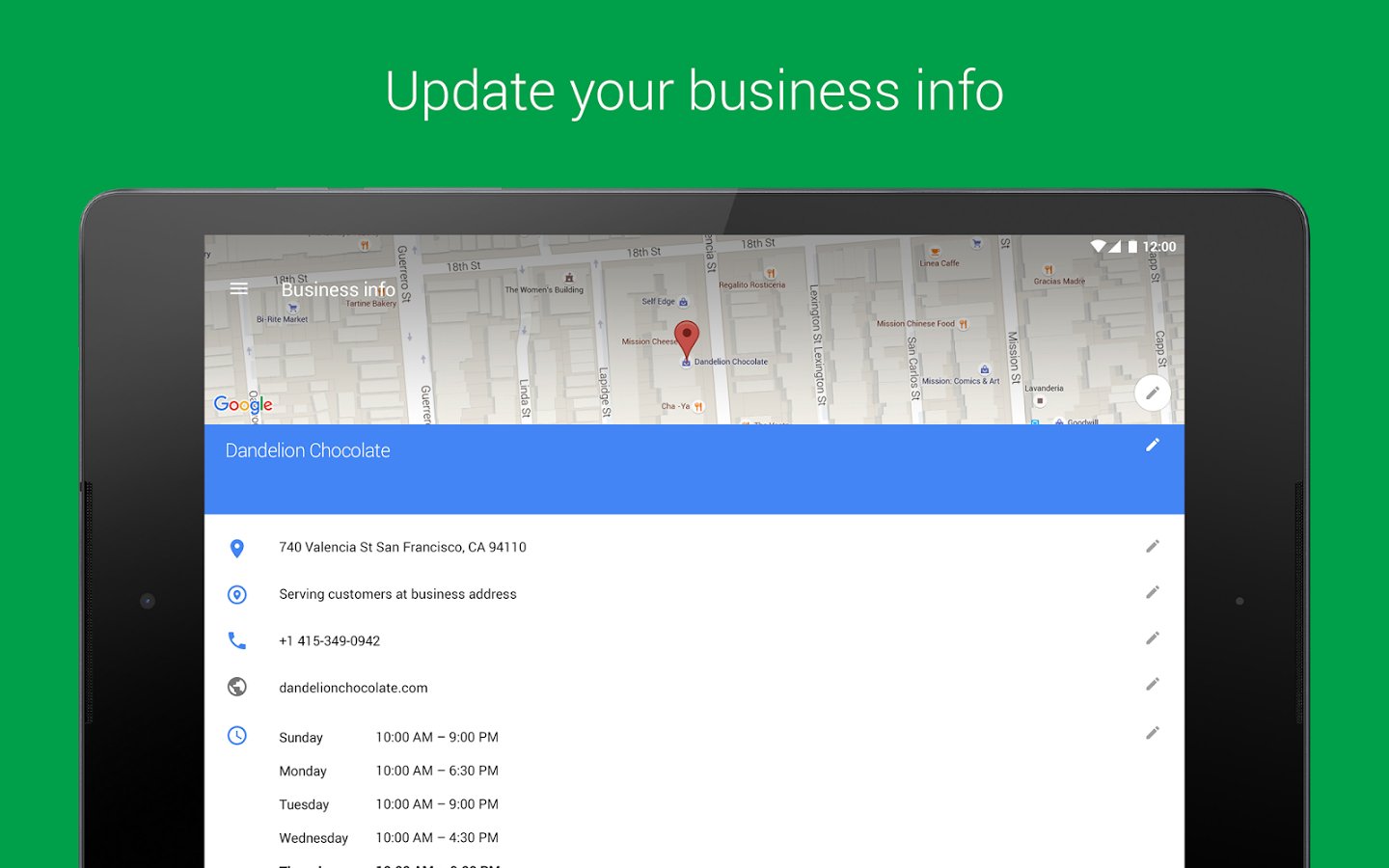The height and width of the screenshot is (868, 1389).
Task: Tap the phone handset icon
Action: pyautogui.click(x=237, y=640)
